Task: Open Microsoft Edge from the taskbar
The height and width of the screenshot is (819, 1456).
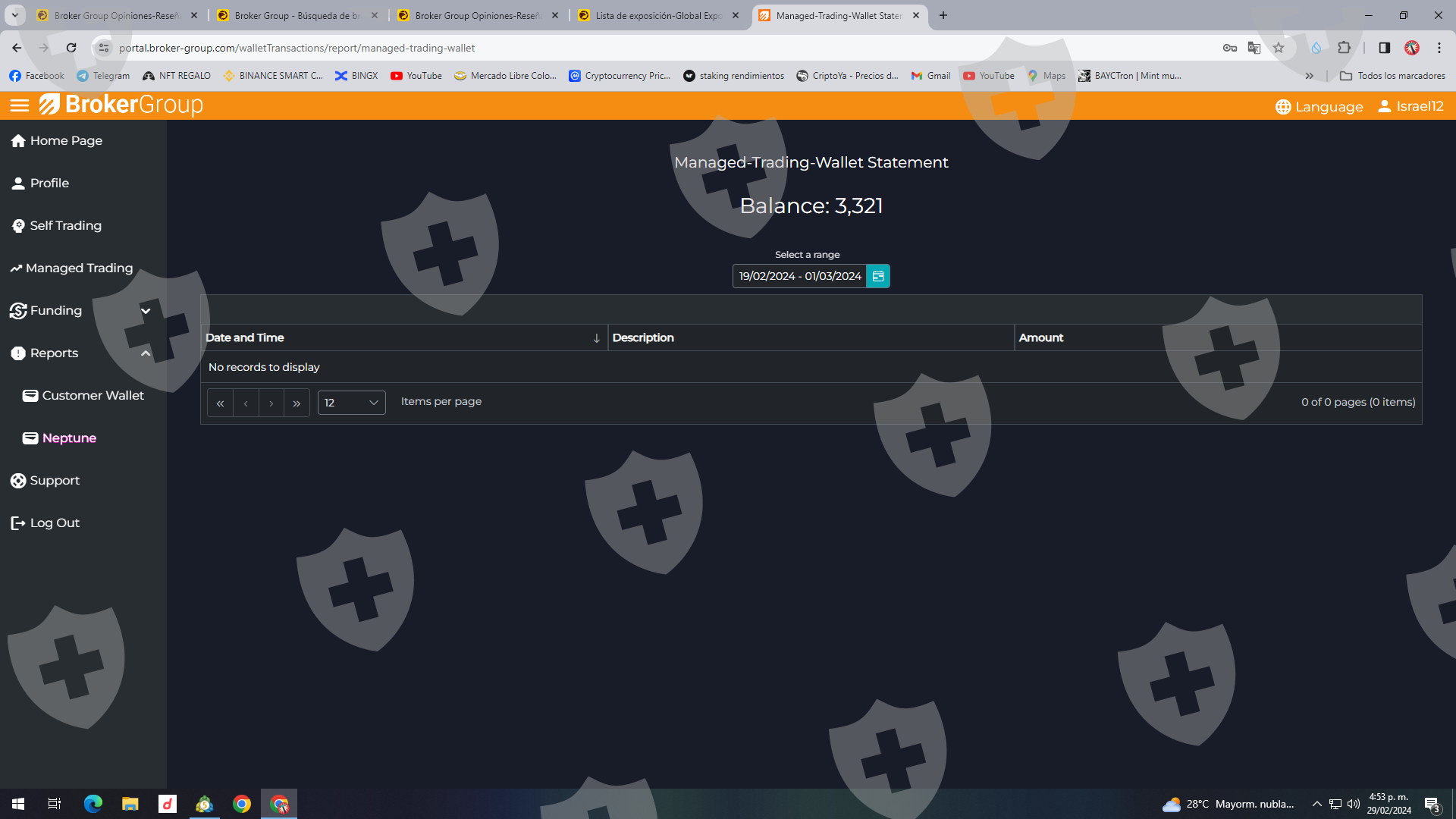Action: [93, 804]
